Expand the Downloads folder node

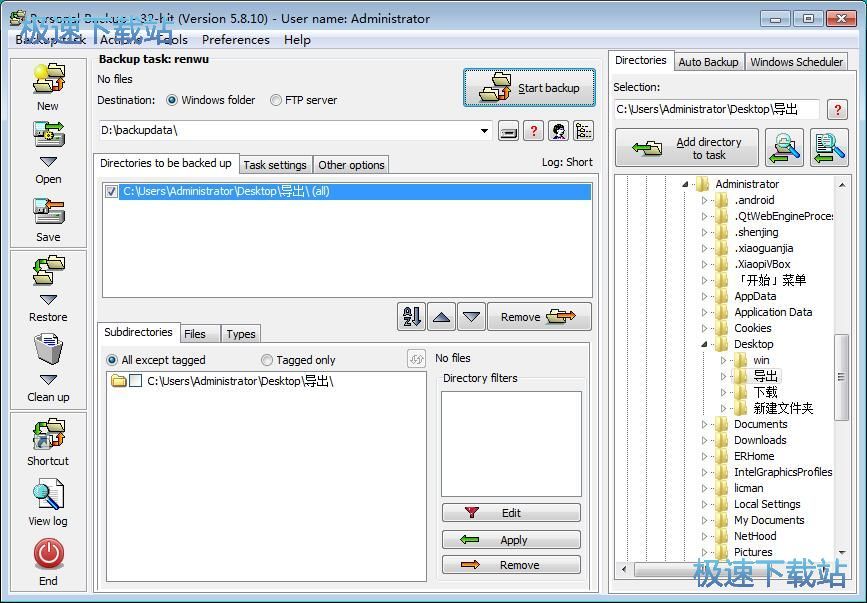704,440
